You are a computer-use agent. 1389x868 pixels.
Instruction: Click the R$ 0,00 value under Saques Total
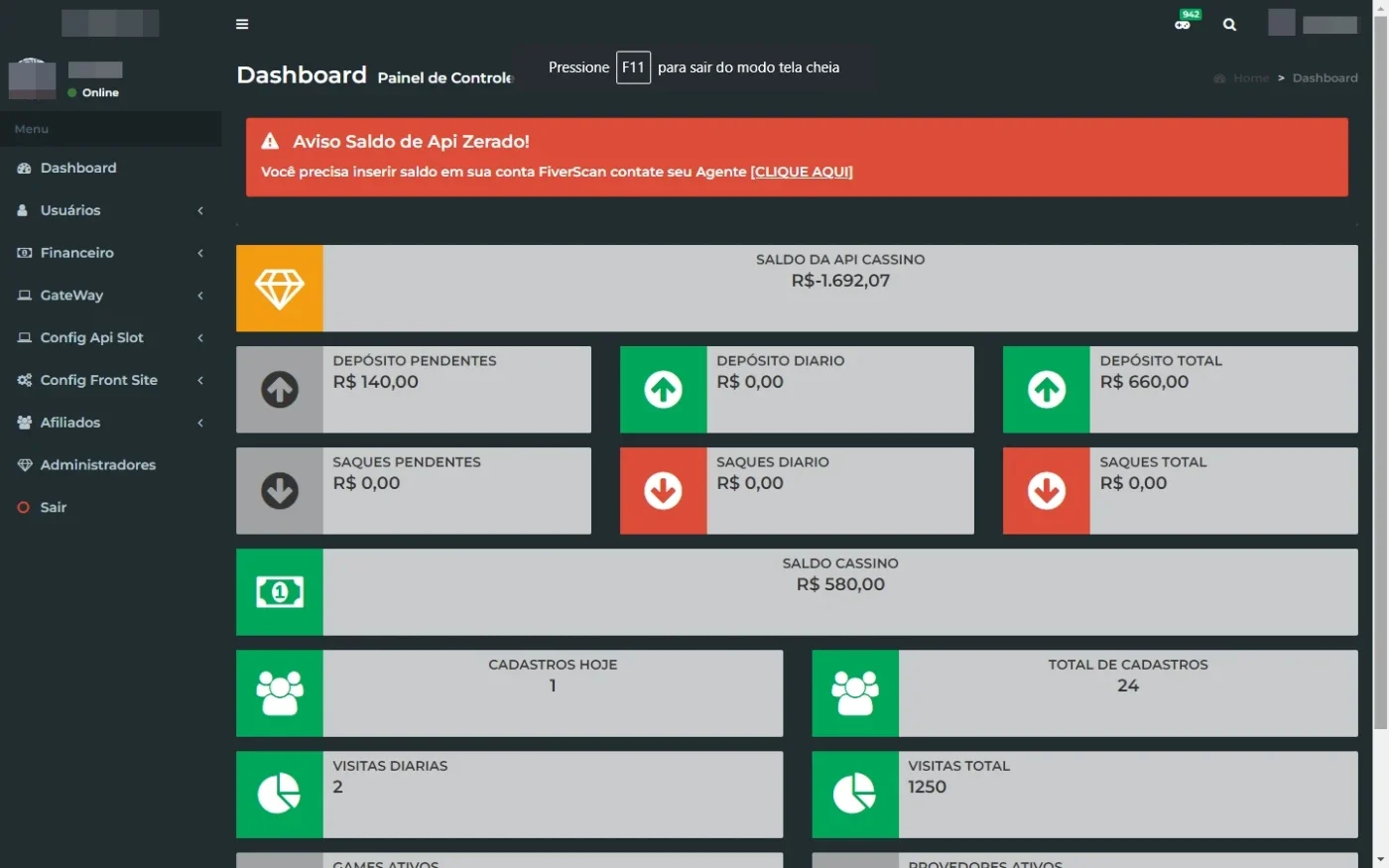click(x=1133, y=483)
